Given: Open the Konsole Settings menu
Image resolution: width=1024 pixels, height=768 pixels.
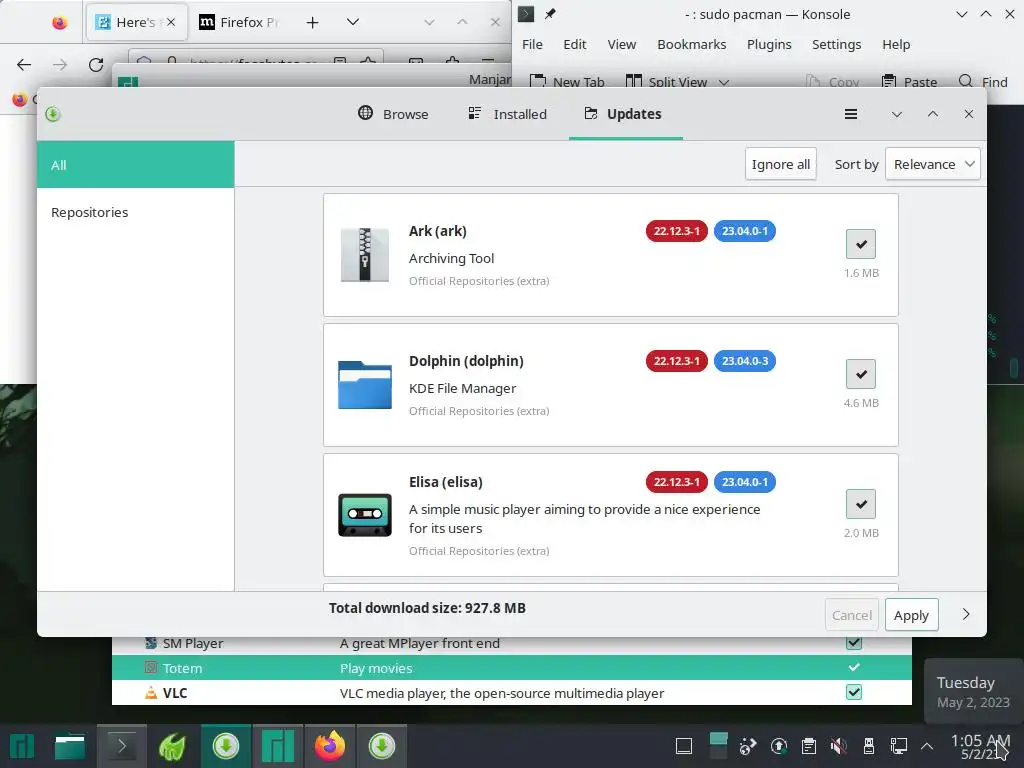Looking at the screenshot, I should [x=837, y=44].
